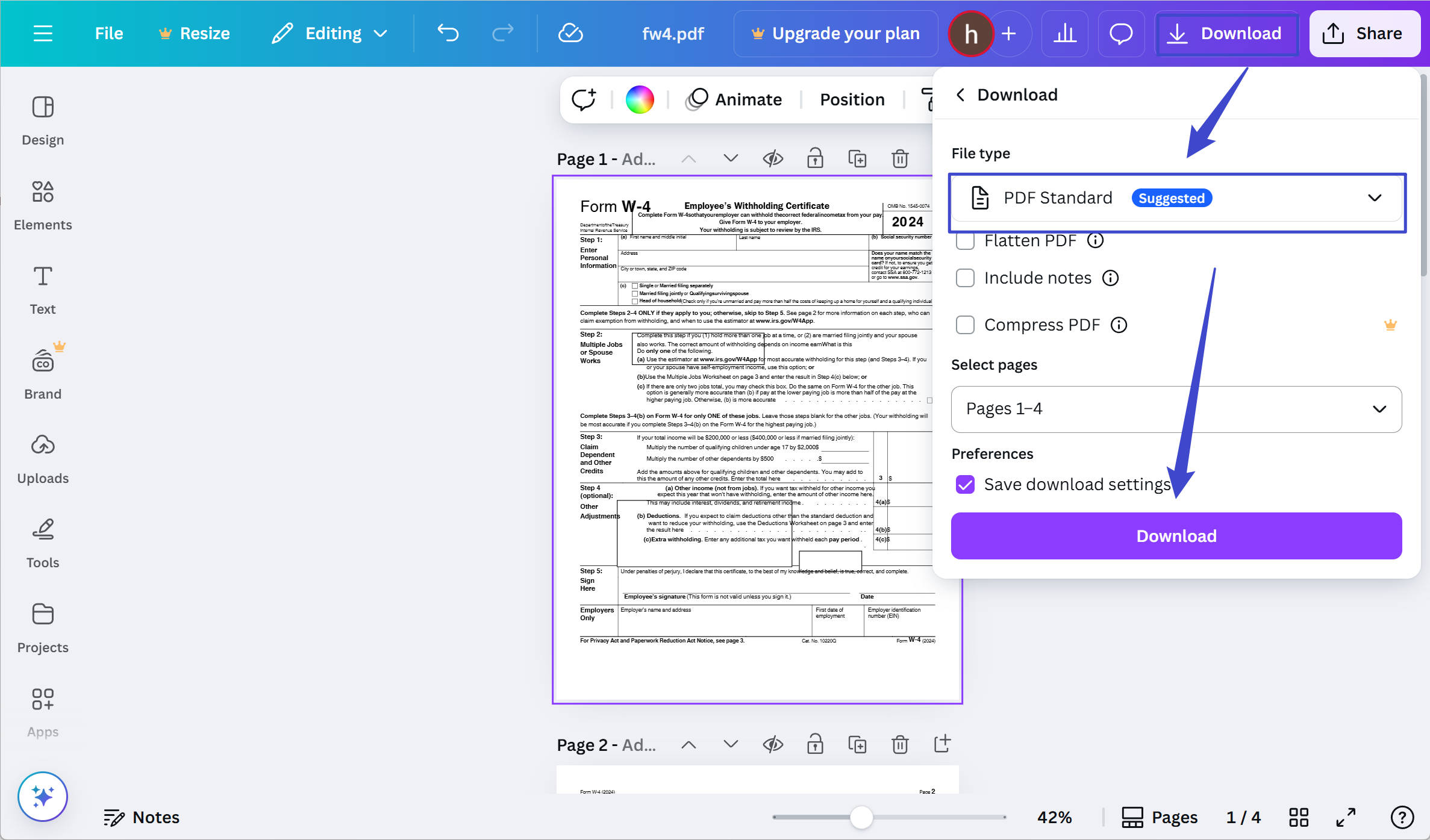1430x840 pixels.
Task: Enable the Include notes checkbox
Action: pyautogui.click(x=965, y=278)
